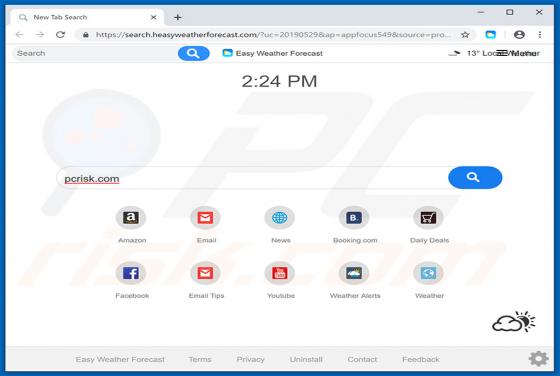Open the Contact footer link

[x=362, y=360]
